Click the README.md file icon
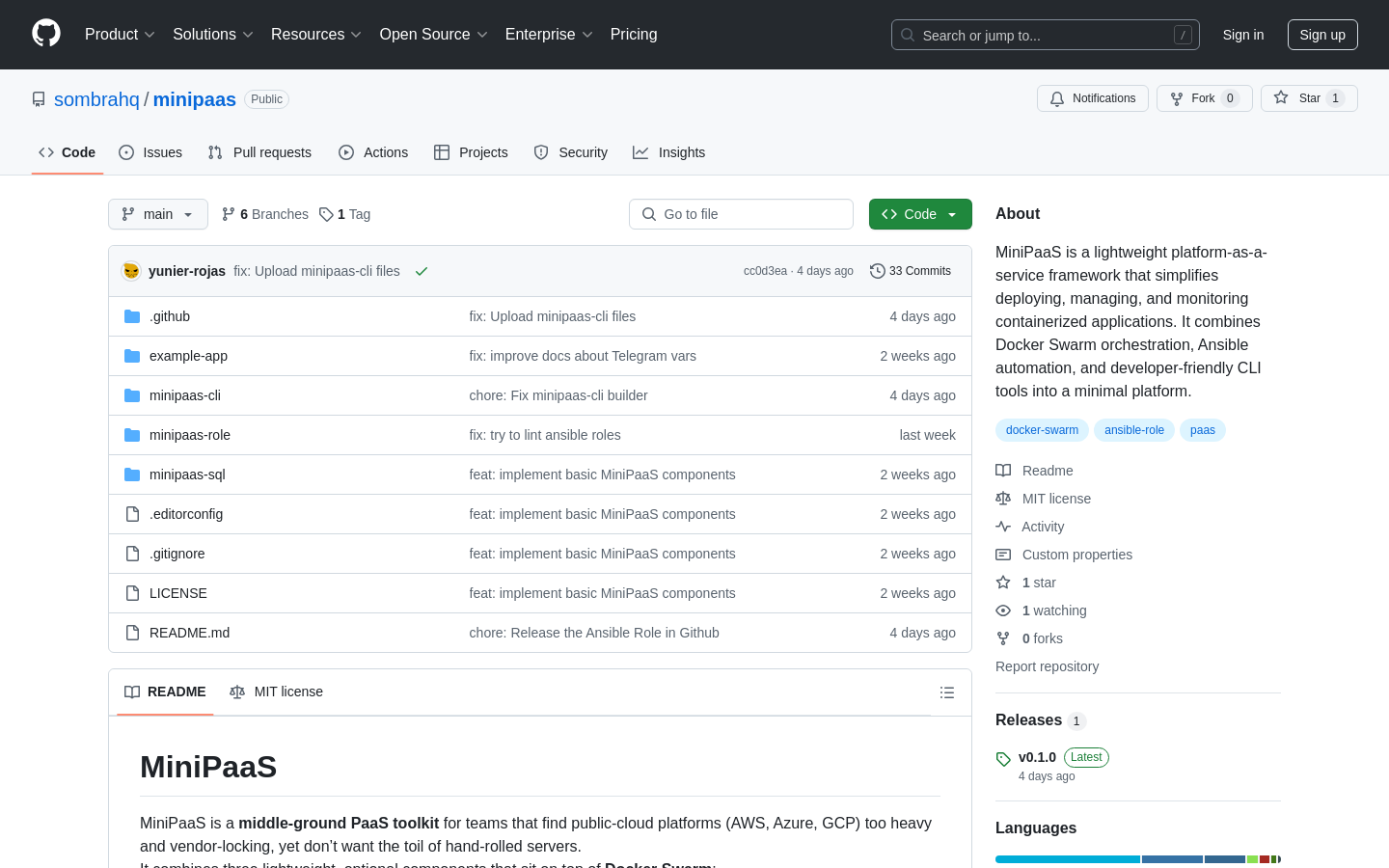Image resolution: width=1389 pixels, height=868 pixels. click(x=132, y=633)
